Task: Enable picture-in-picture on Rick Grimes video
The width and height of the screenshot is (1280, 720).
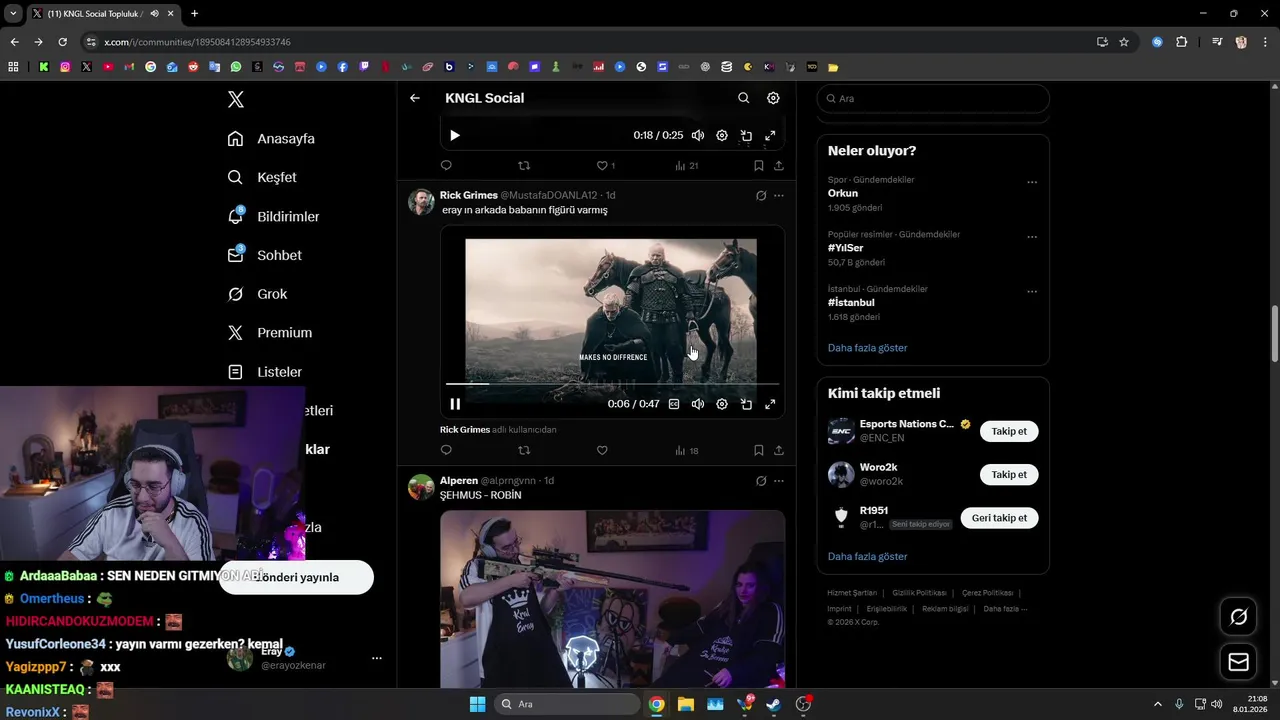Action: point(746,404)
